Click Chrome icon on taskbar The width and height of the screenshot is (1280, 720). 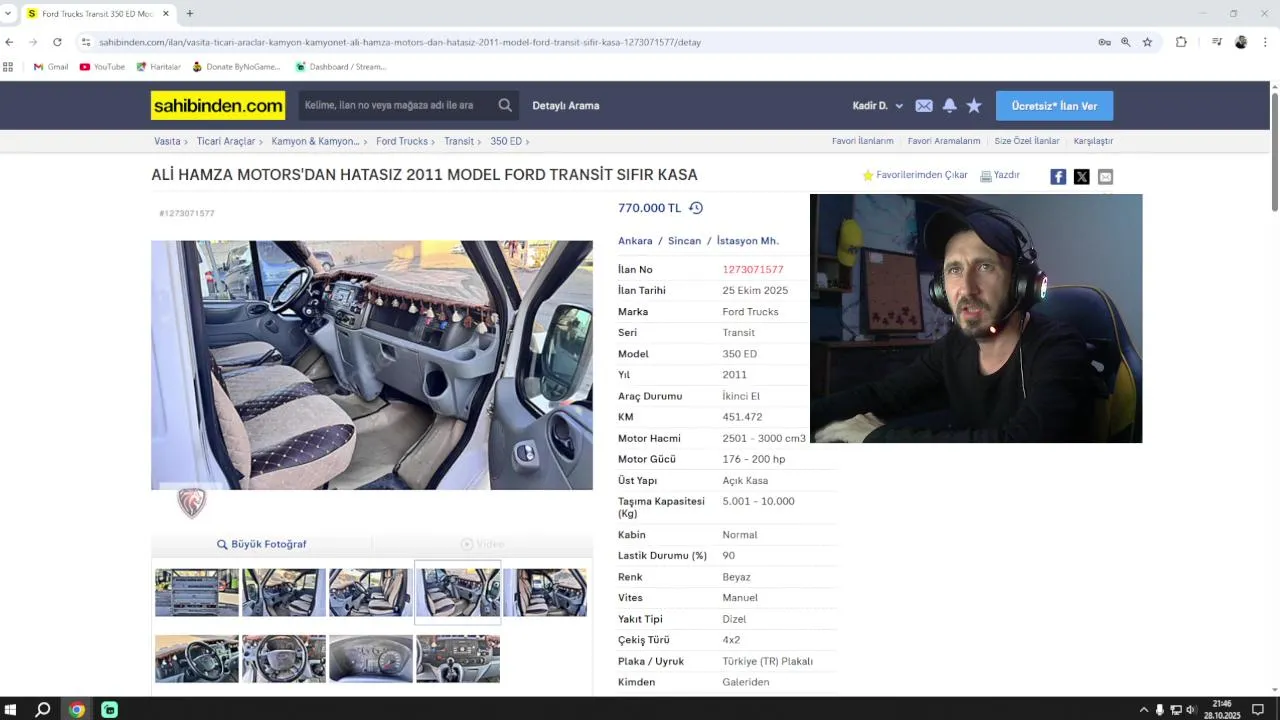[77, 710]
